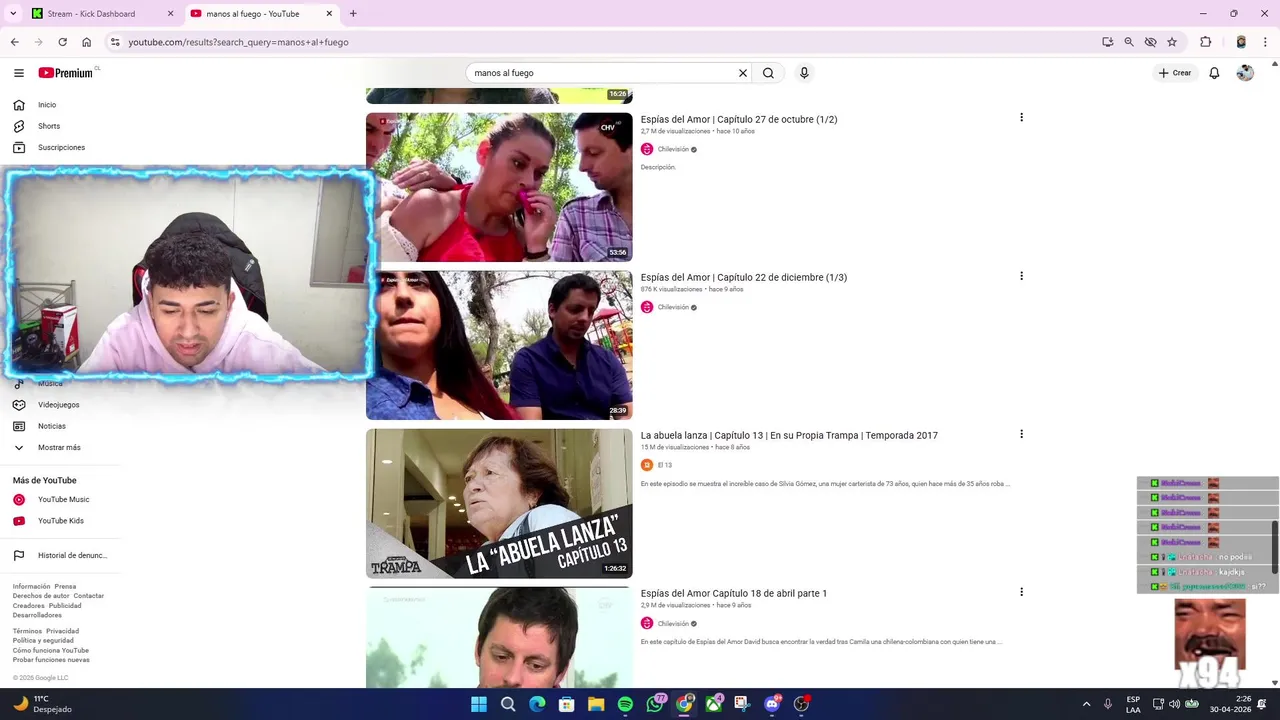Click the magnifier search button beside the query
1280x720 pixels.
click(768, 73)
